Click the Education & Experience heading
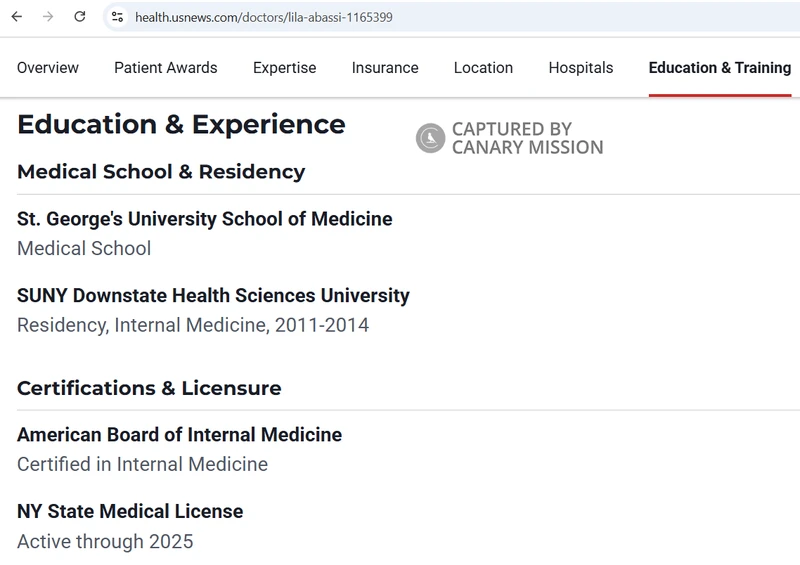 pos(181,125)
